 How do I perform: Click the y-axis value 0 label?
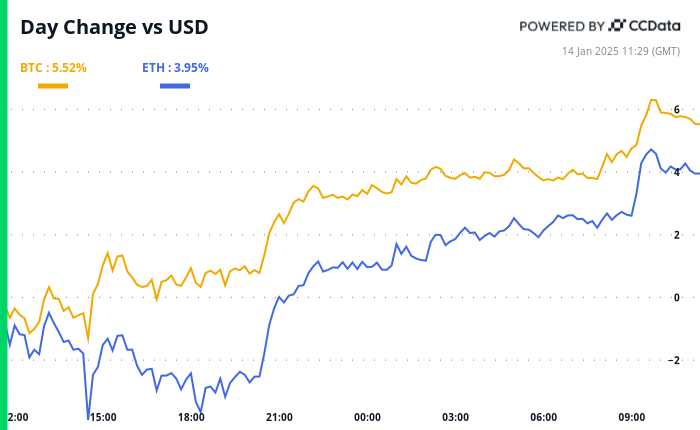click(x=677, y=297)
